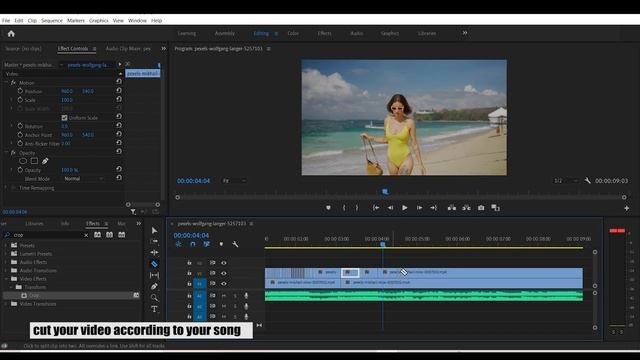Screen dimensions: 640x360
Task: Select the Pen tool in toolbar
Action: [154, 287]
